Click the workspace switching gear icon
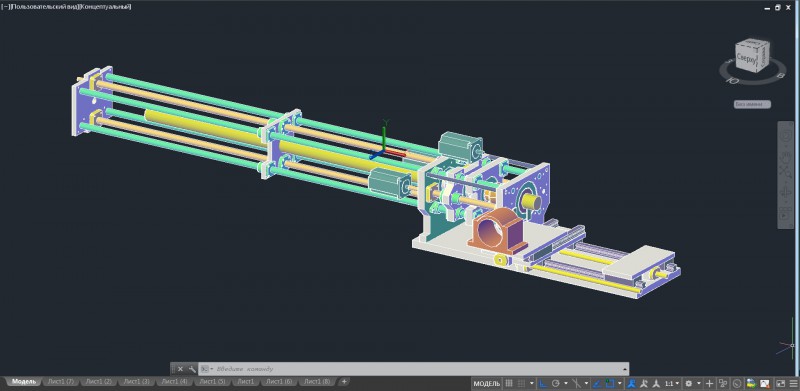Image resolution: width=800 pixels, height=391 pixels. 689,383
